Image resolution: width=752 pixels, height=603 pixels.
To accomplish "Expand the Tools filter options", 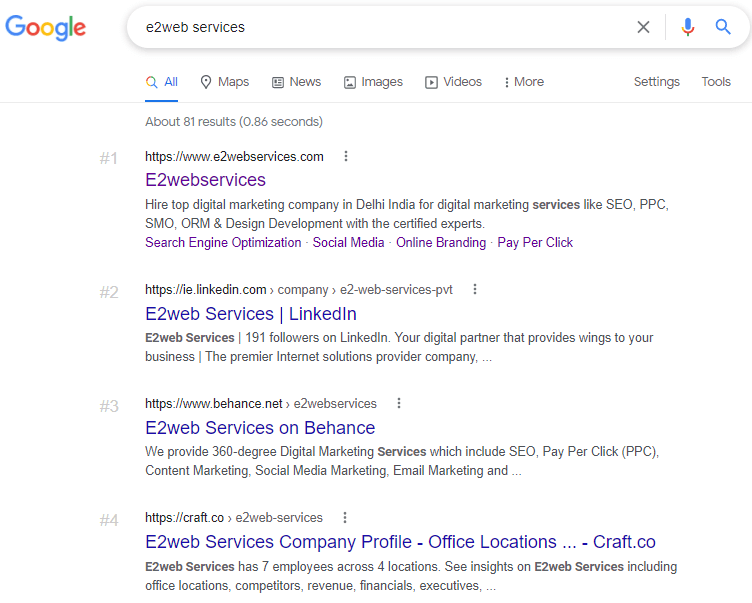I will tap(716, 82).
